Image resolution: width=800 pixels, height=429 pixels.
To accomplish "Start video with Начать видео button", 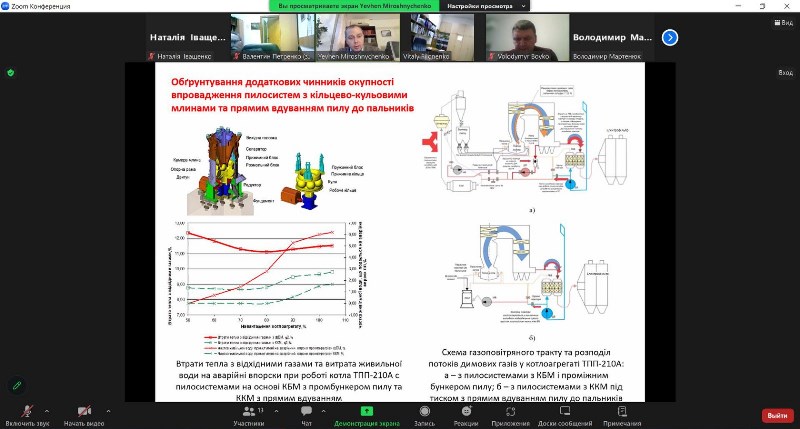I will click(84, 416).
